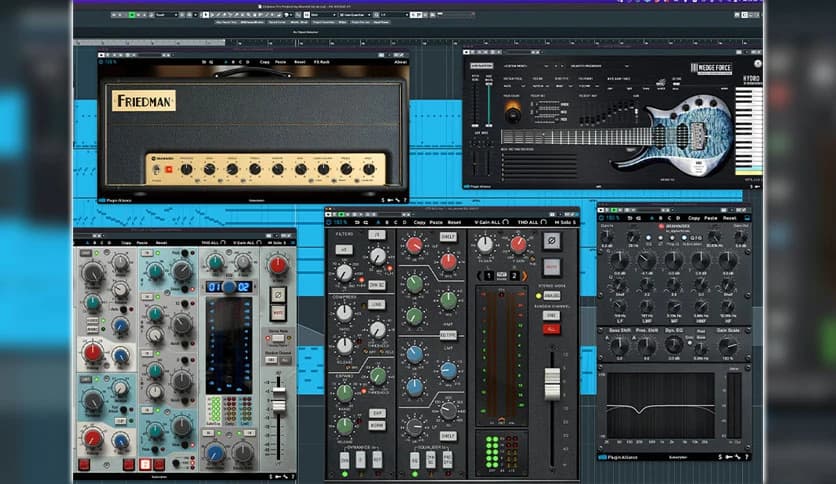Viewport: 836px width, 484px height.
Task: Click the Wedge Force logo in guitar plugin
Action: [x=711, y=68]
